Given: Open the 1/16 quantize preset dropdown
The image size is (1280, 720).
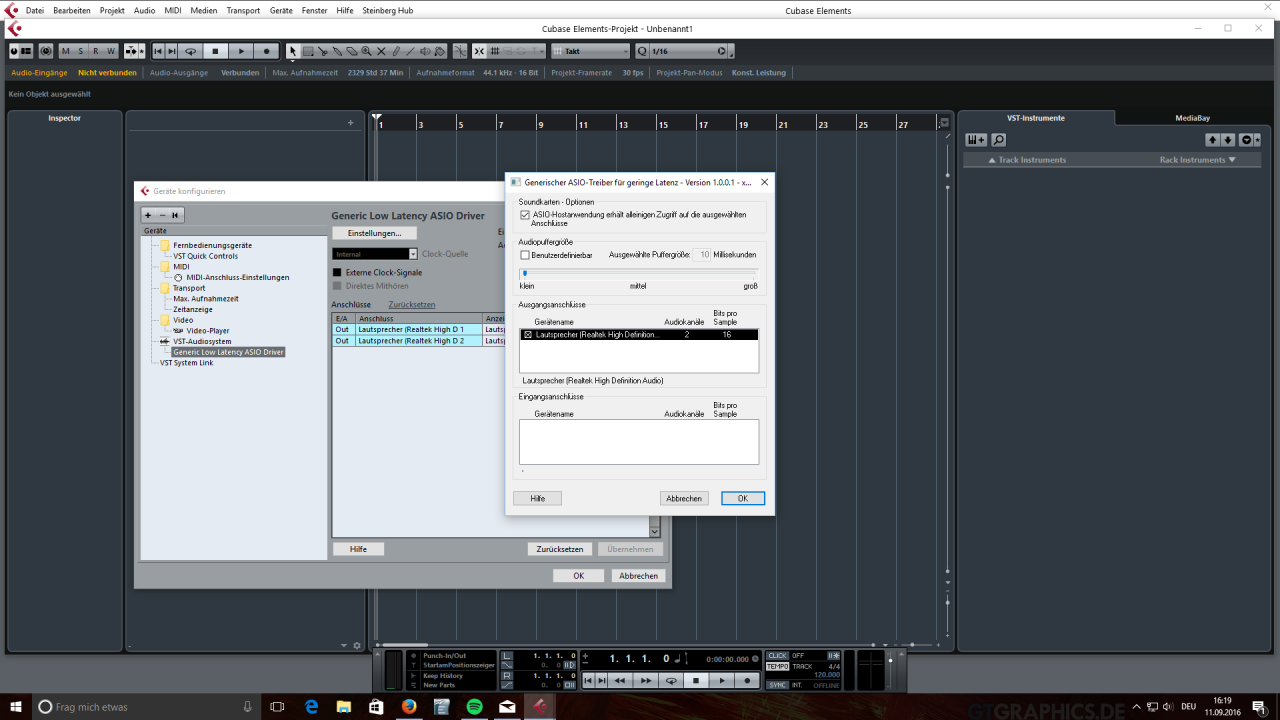Looking at the screenshot, I should (690, 51).
